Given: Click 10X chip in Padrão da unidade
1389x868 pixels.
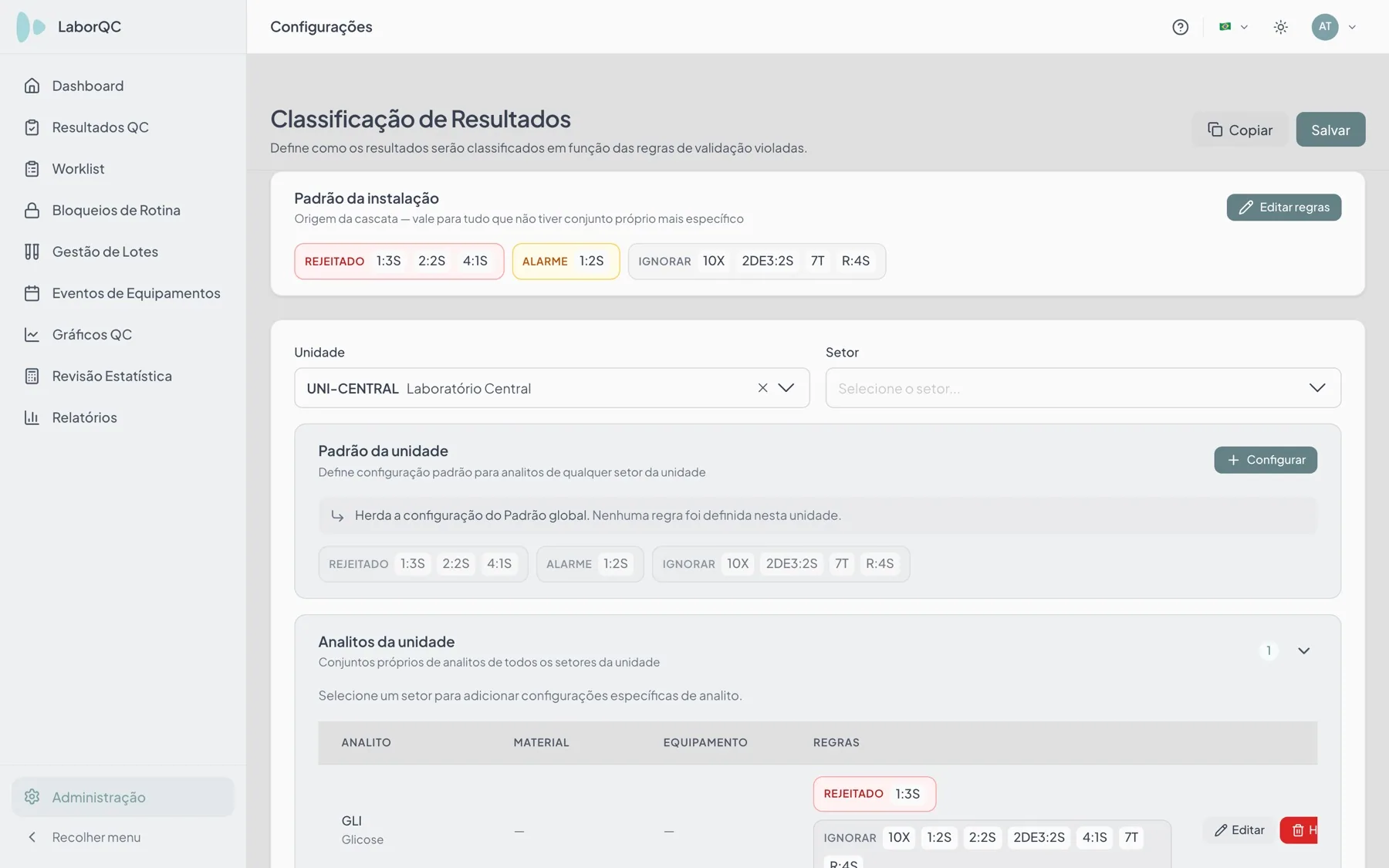Looking at the screenshot, I should click(738, 564).
